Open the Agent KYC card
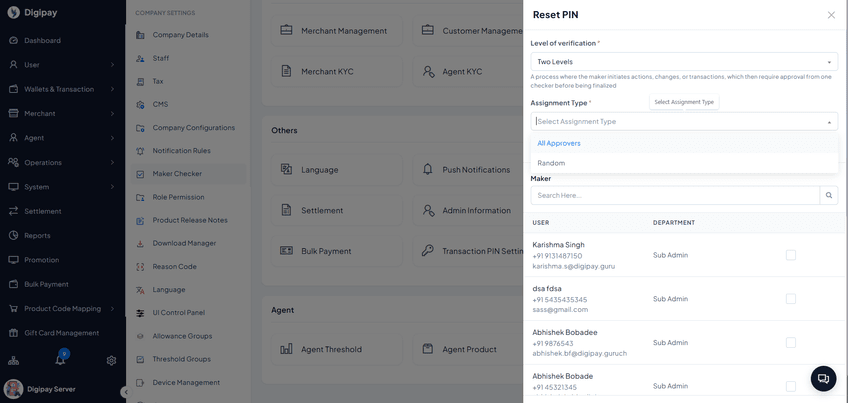The width and height of the screenshot is (848, 403). [468, 71]
